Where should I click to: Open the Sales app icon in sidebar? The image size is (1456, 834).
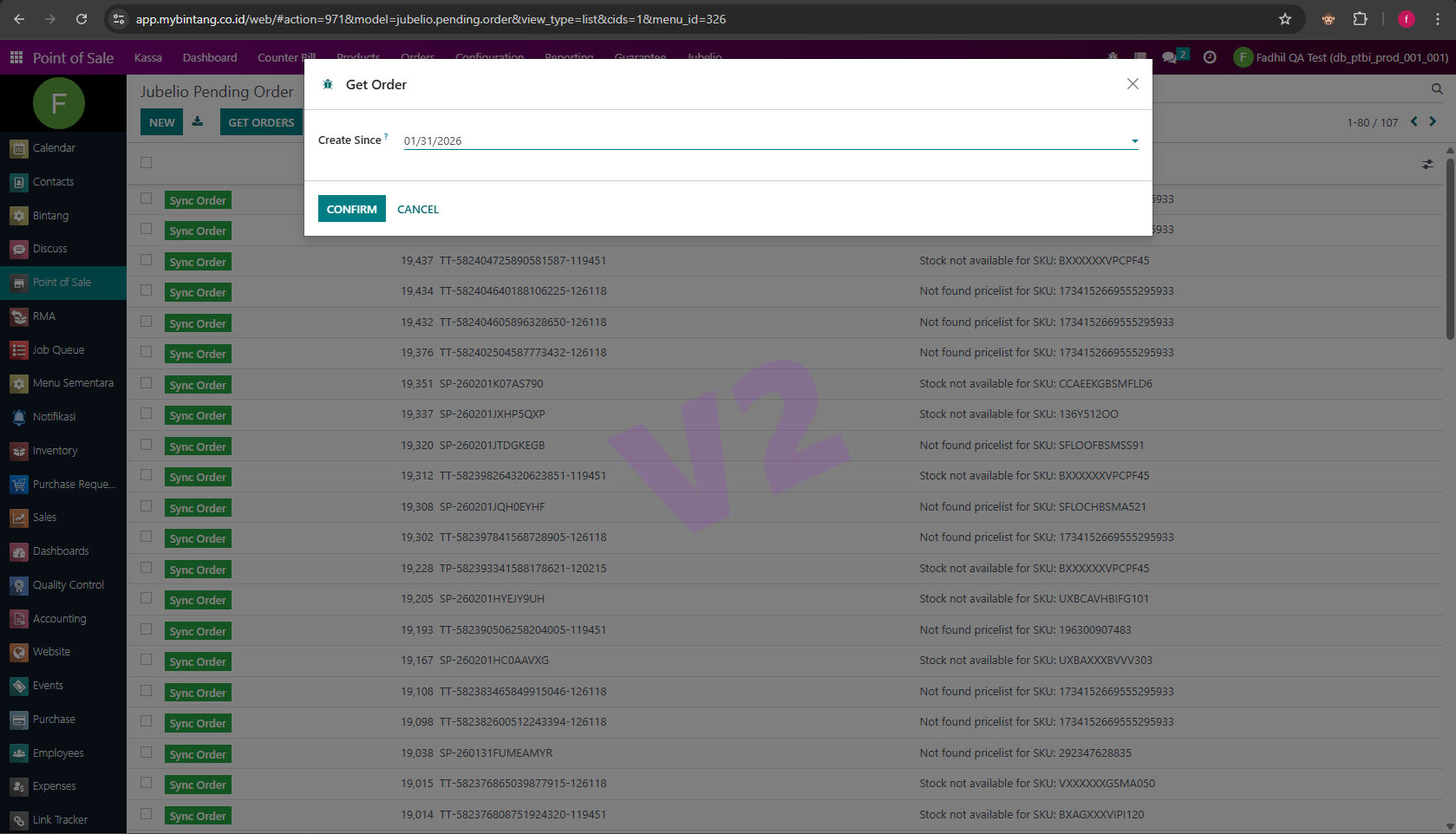coord(19,518)
